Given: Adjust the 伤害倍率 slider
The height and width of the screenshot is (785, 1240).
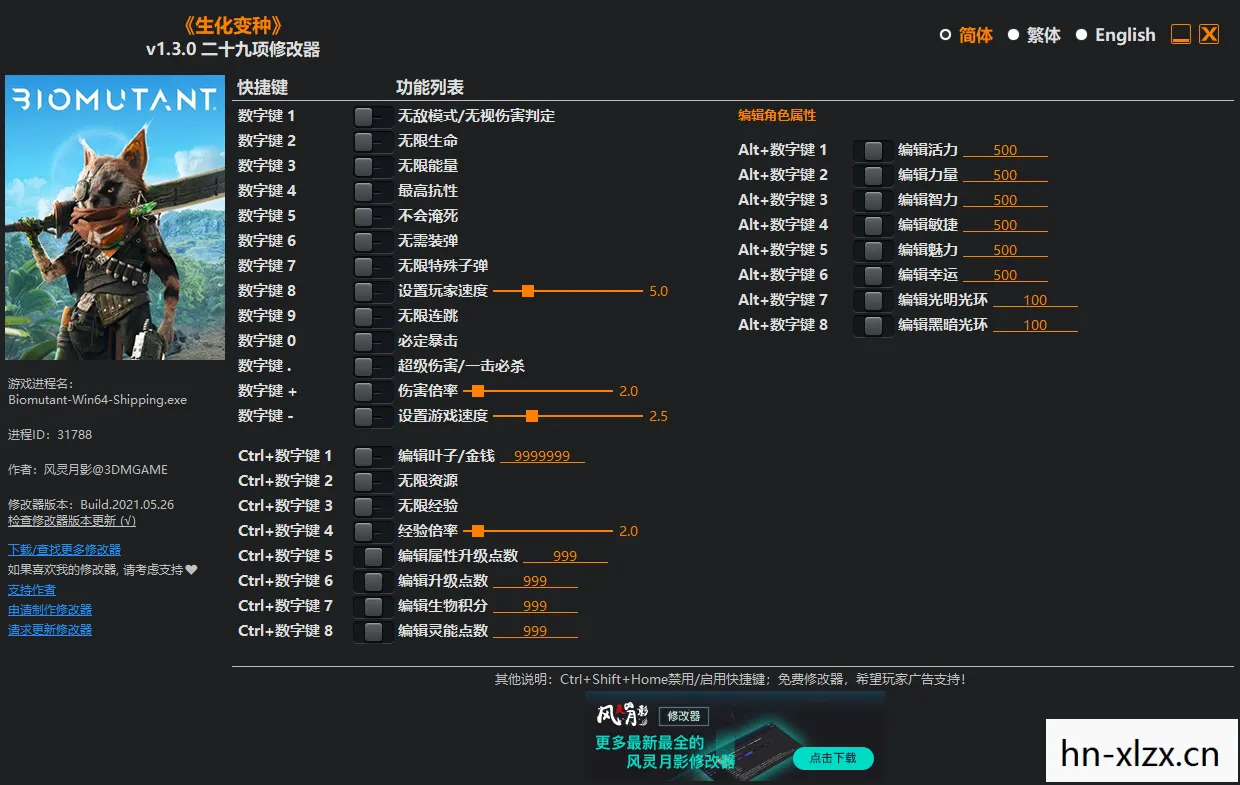Looking at the screenshot, I should [x=538, y=391].
